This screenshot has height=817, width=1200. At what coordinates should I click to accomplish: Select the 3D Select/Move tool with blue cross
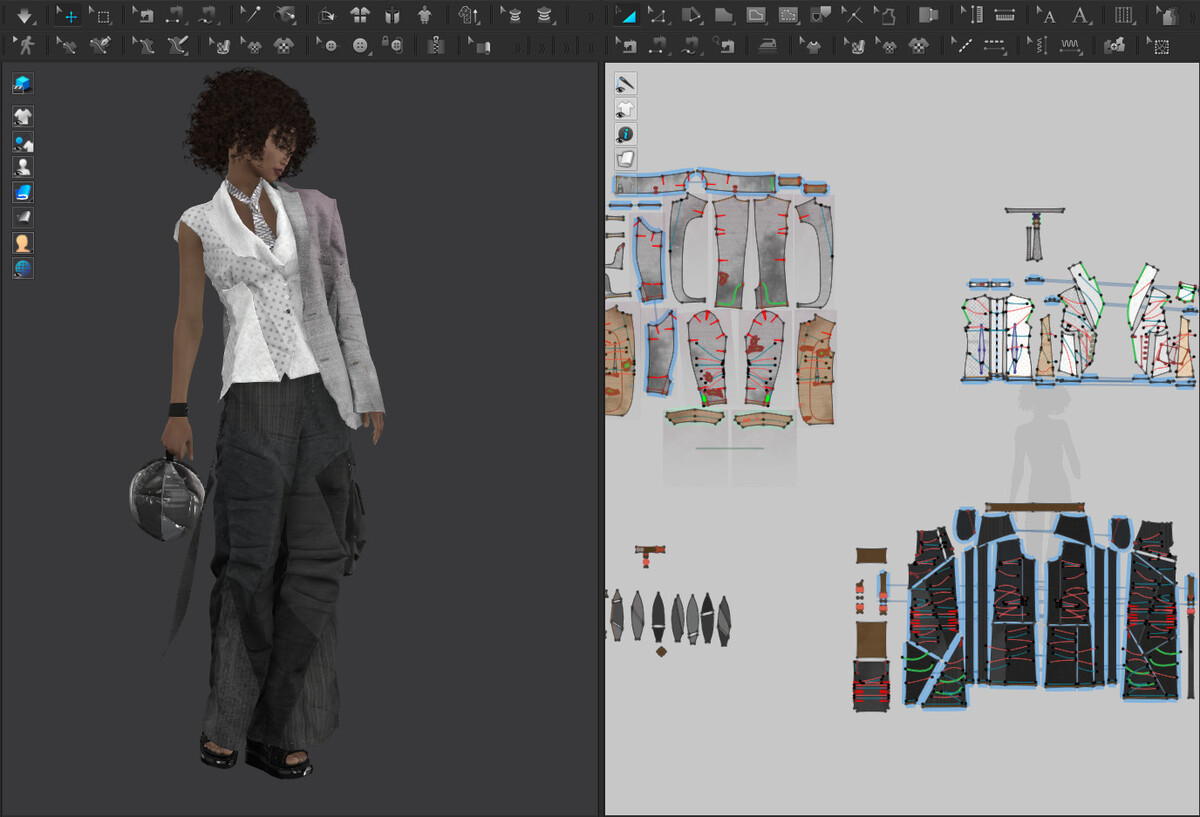pos(67,15)
